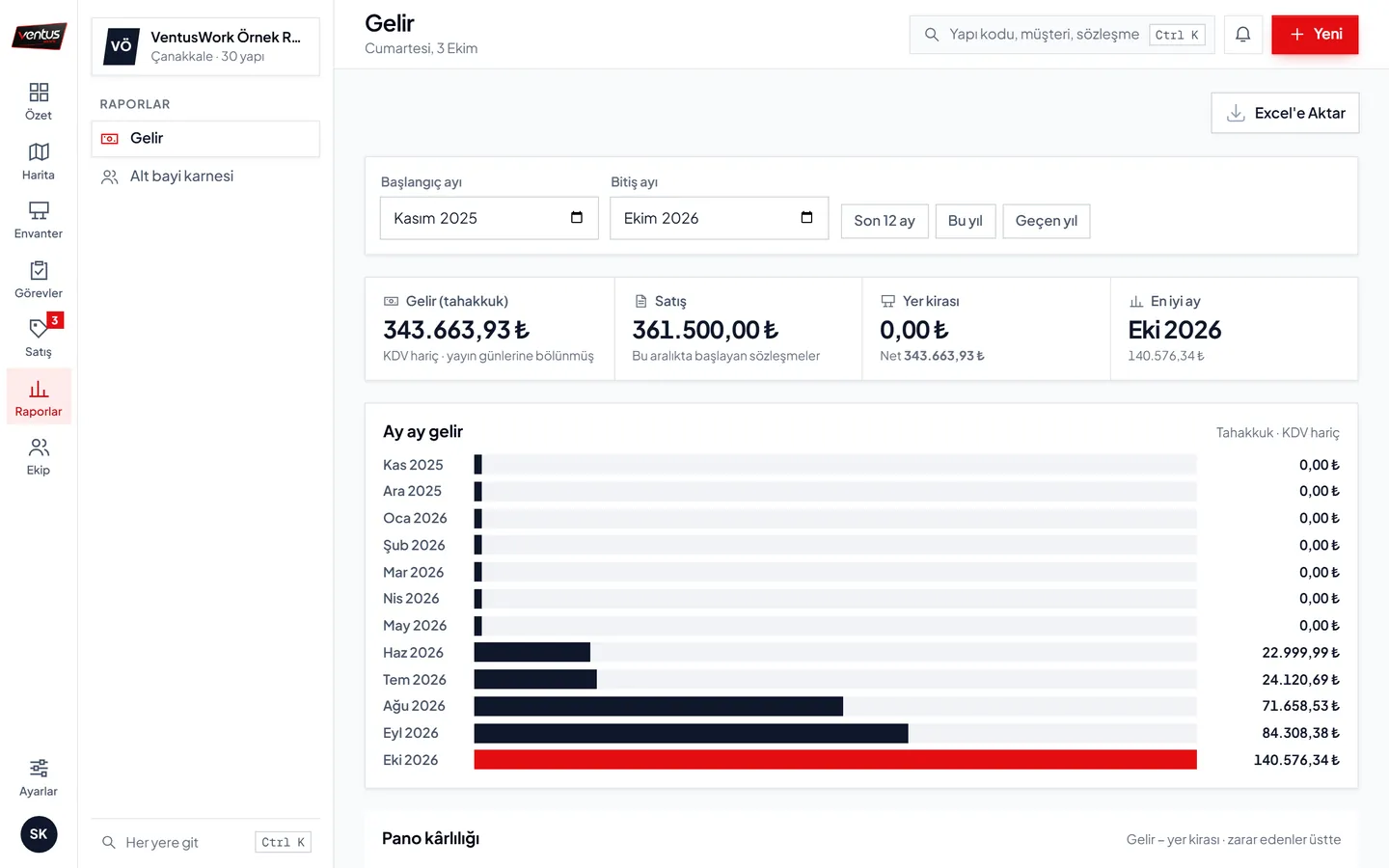Open the Envanter section
The height and width of the screenshot is (868, 1389).
point(39,220)
